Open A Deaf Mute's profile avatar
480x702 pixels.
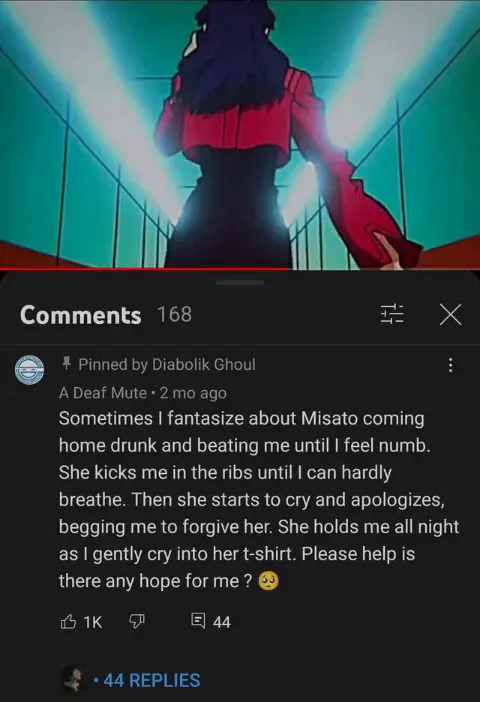tap(30, 370)
